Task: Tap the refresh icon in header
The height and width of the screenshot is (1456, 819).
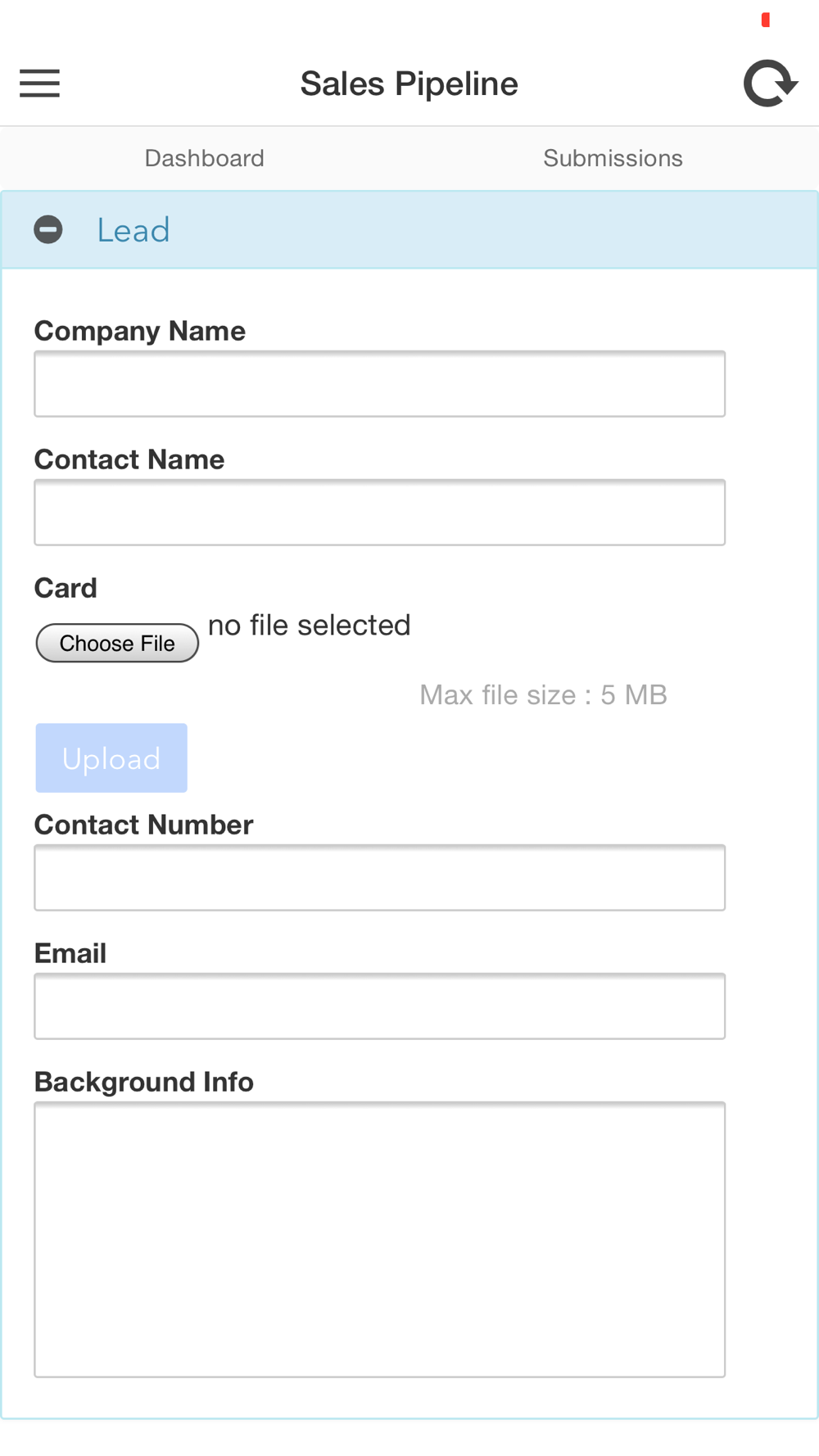Action: 771,83
